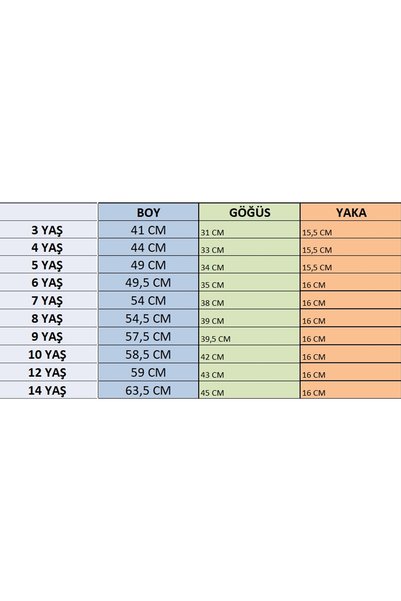The width and height of the screenshot is (401, 601).
Task: Select the 3 YAŞ row label
Action: (48, 230)
